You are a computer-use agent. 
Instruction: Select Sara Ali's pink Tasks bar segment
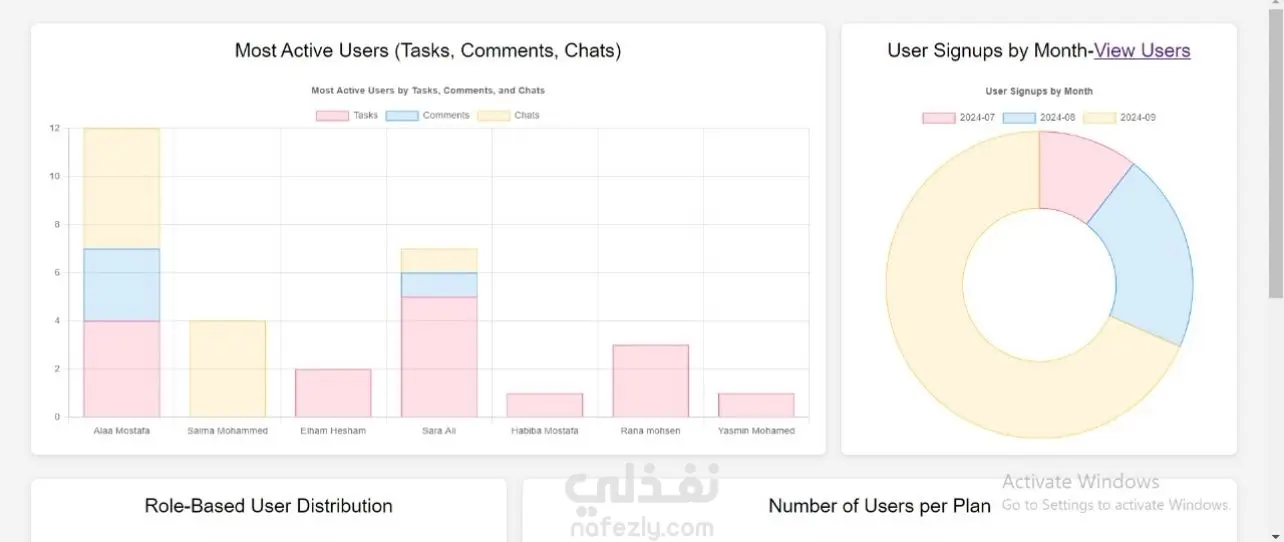pyautogui.click(x=439, y=356)
